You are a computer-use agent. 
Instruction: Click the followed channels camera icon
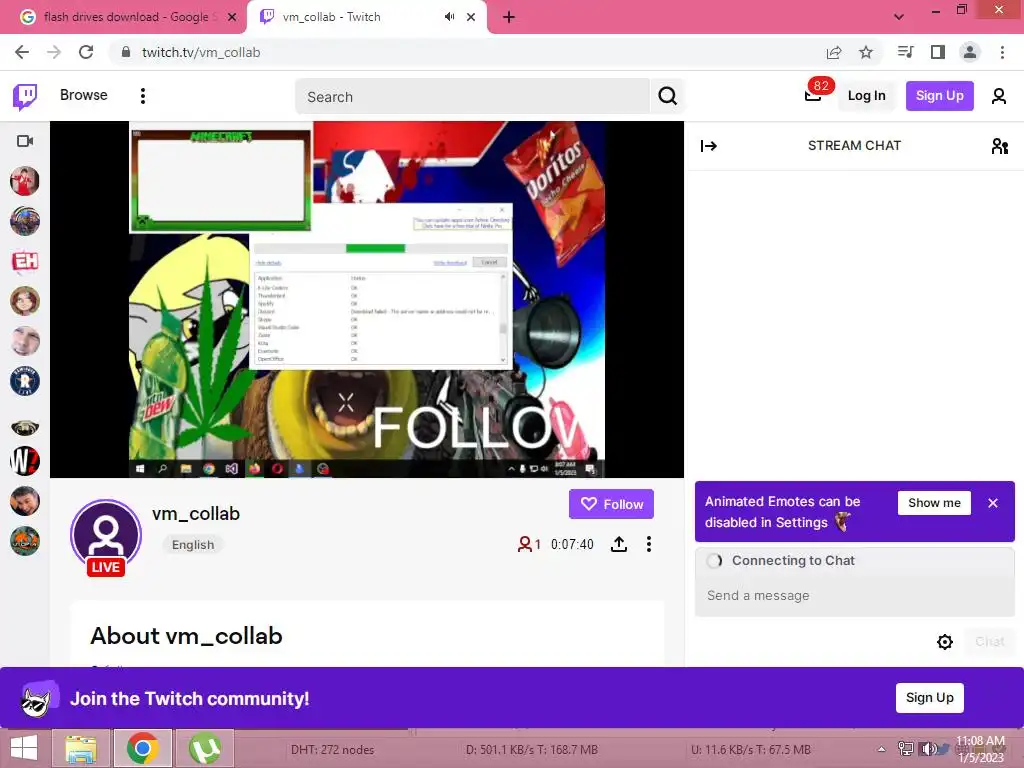[x=25, y=141]
